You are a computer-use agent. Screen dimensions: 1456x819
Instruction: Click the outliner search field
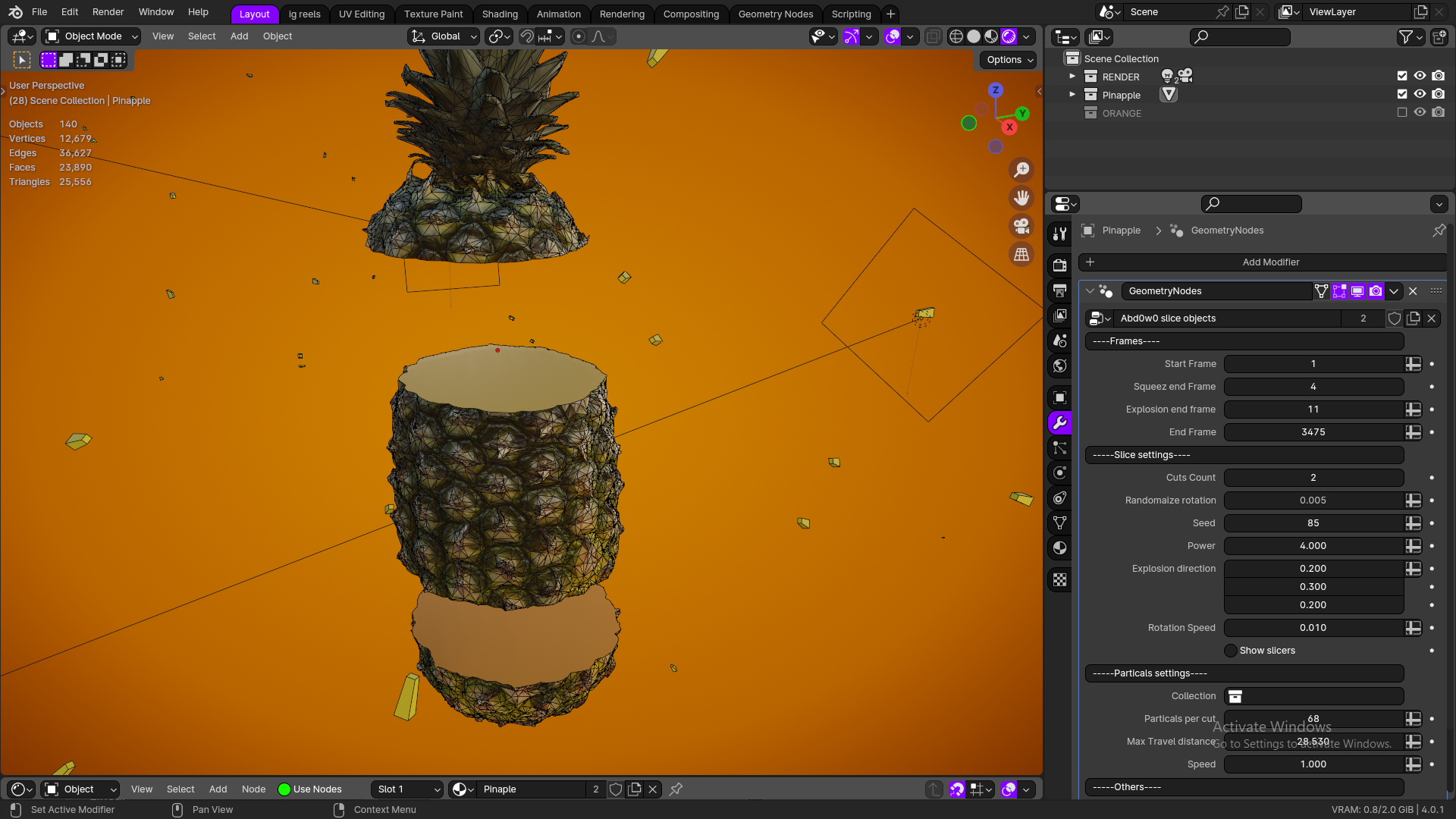tap(1239, 36)
